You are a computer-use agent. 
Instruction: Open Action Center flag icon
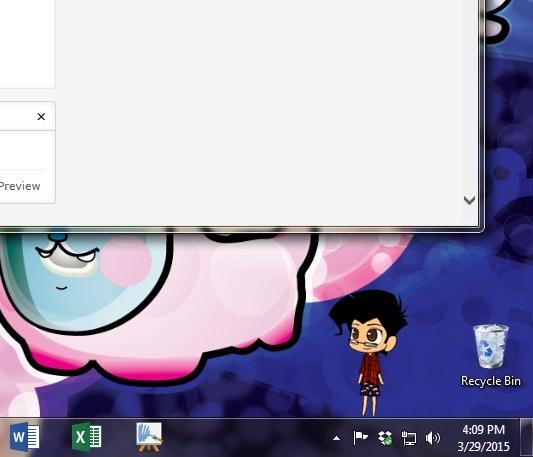click(x=360, y=438)
